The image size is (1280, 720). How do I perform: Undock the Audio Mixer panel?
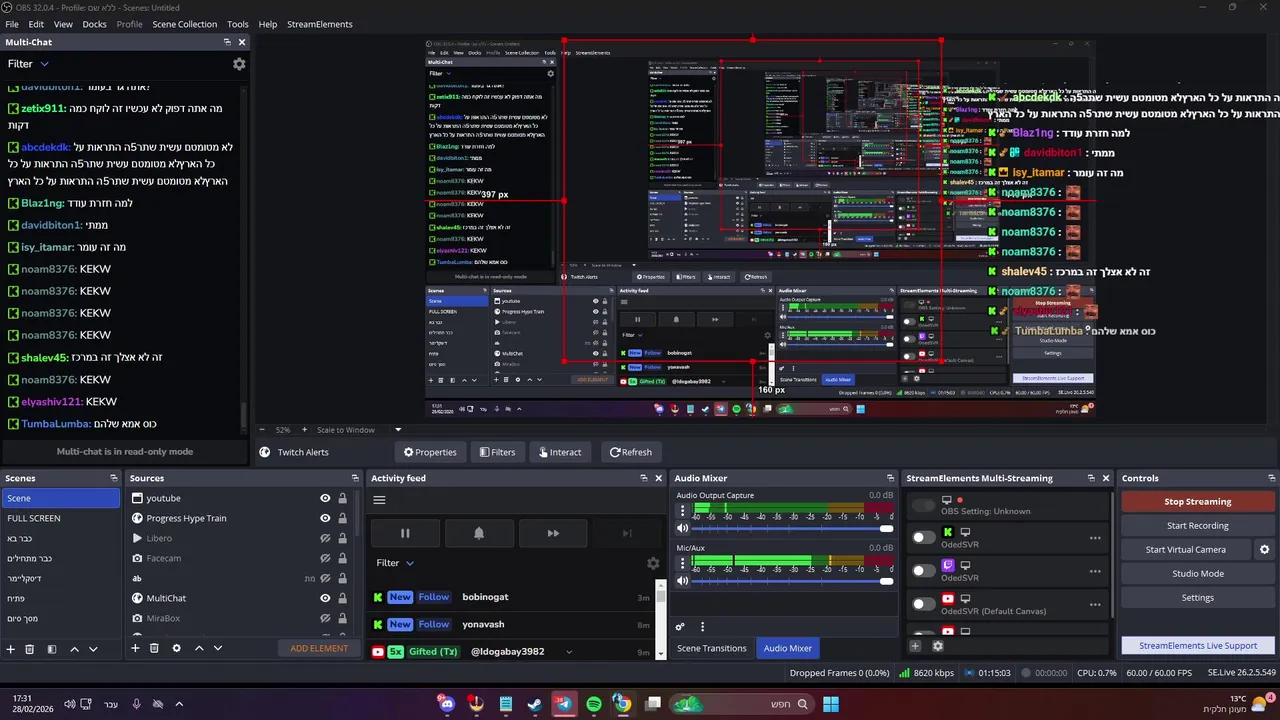[890, 478]
